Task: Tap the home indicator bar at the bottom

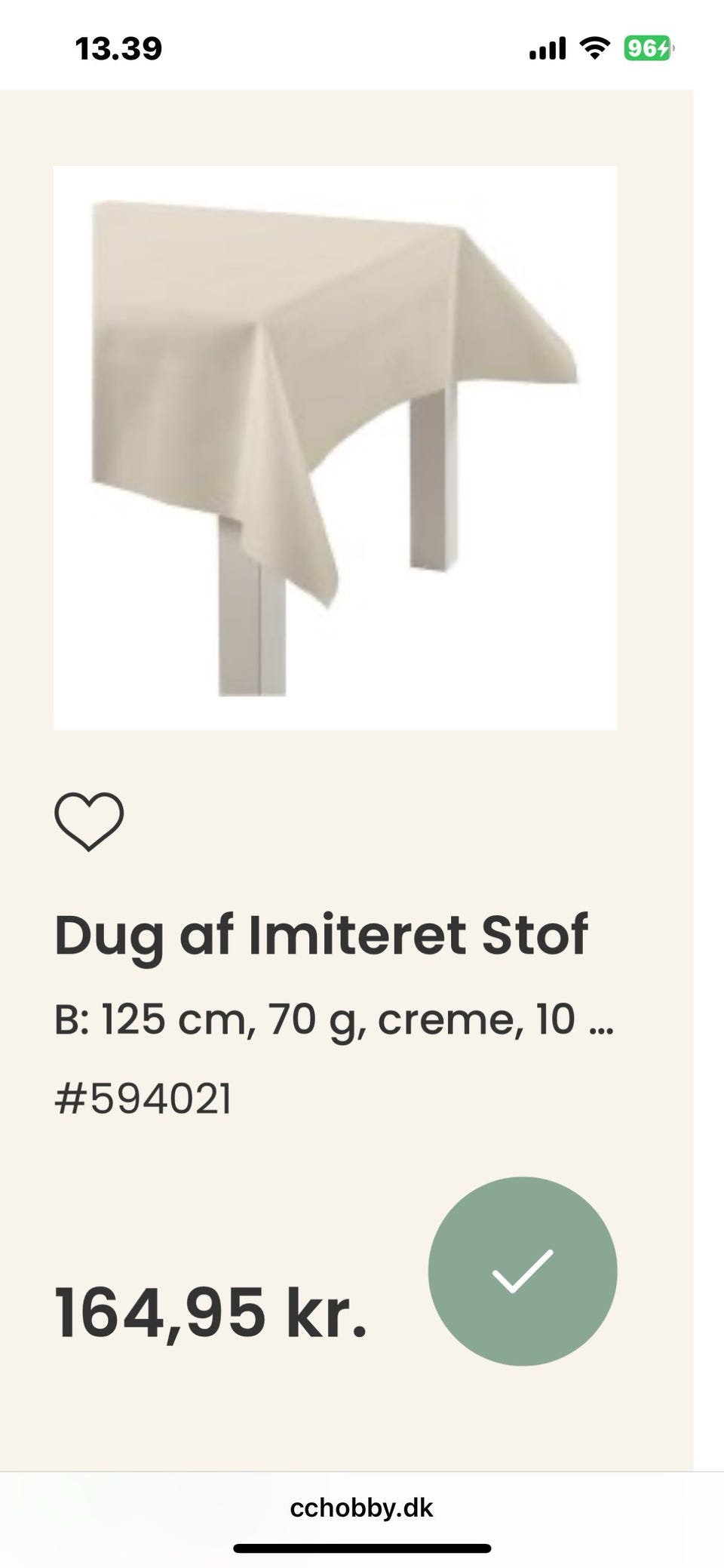Action: pyautogui.click(x=362, y=1548)
